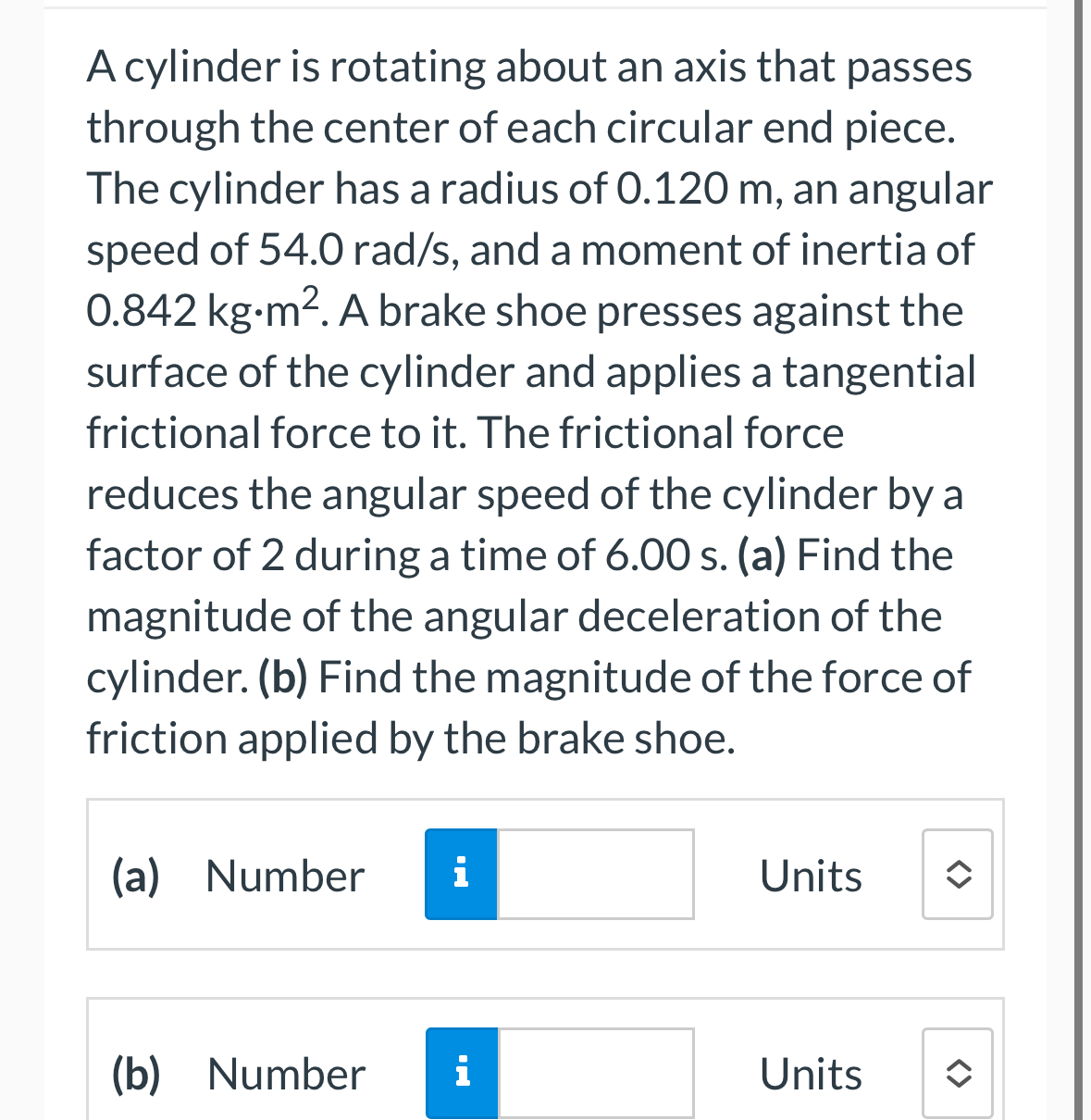Click inside the part (b) Number answer box
The image size is (1091, 1120).
pos(595,1072)
